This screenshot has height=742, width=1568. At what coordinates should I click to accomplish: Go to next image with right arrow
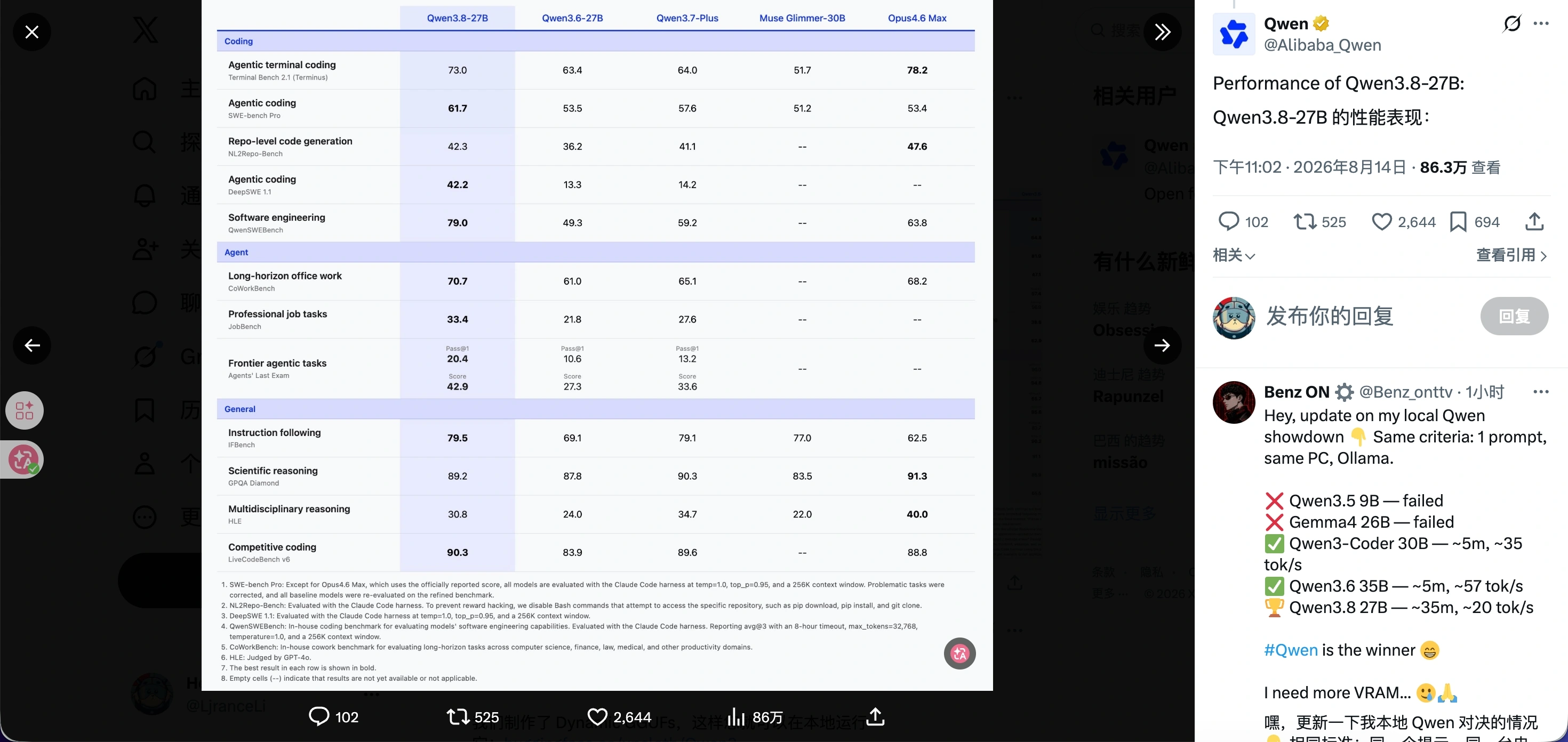1162,345
